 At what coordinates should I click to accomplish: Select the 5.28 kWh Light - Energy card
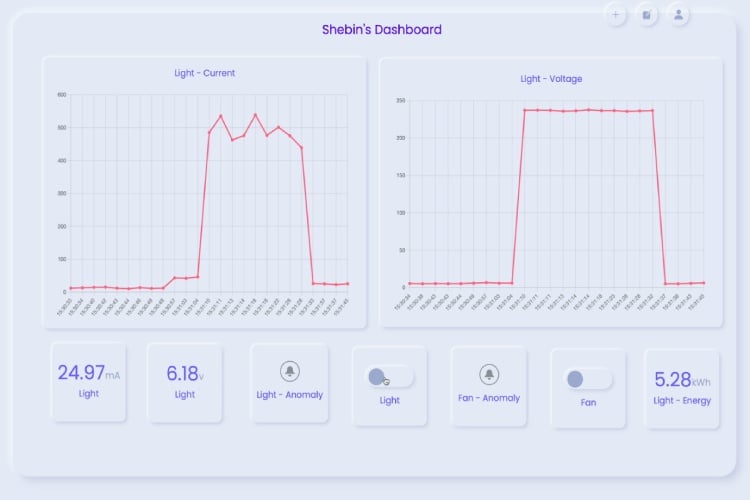tap(682, 388)
